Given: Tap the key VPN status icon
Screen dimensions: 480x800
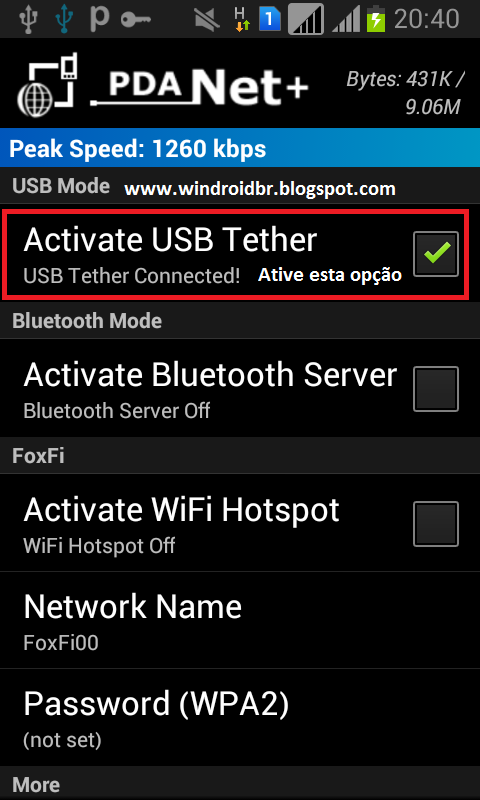Looking at the screenshot, I should (135, 19).
